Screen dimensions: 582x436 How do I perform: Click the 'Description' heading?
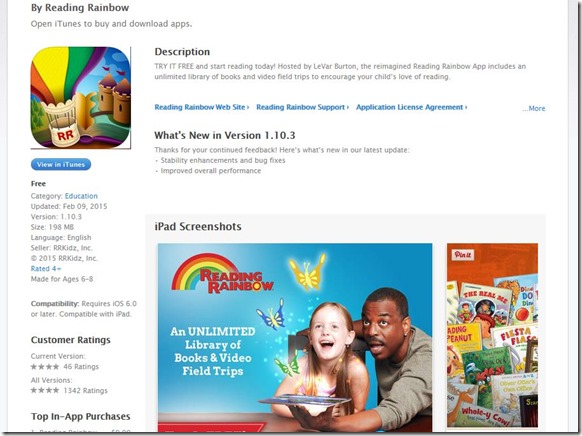click(182, 52)
